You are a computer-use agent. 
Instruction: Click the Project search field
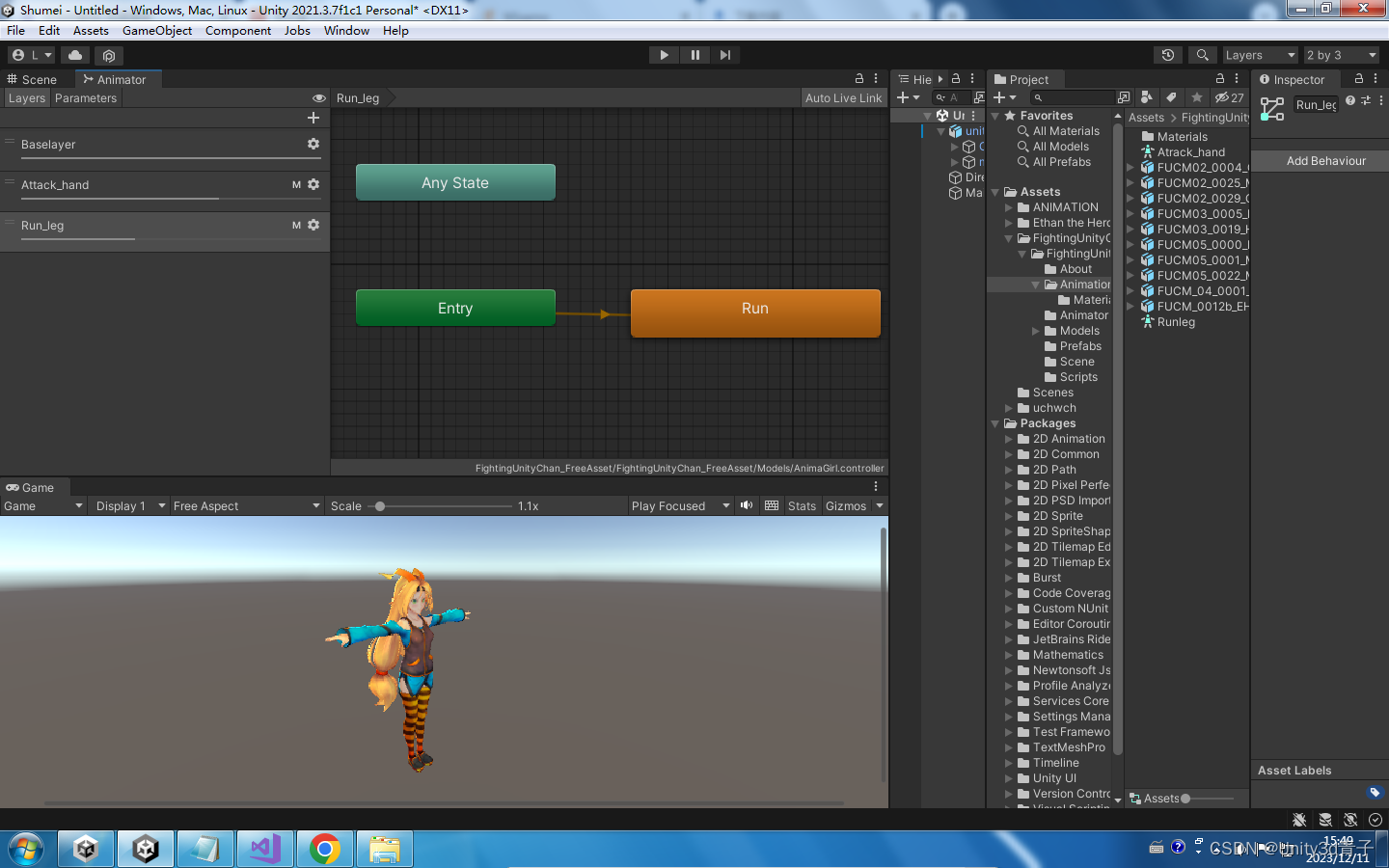click(1071, 97)
